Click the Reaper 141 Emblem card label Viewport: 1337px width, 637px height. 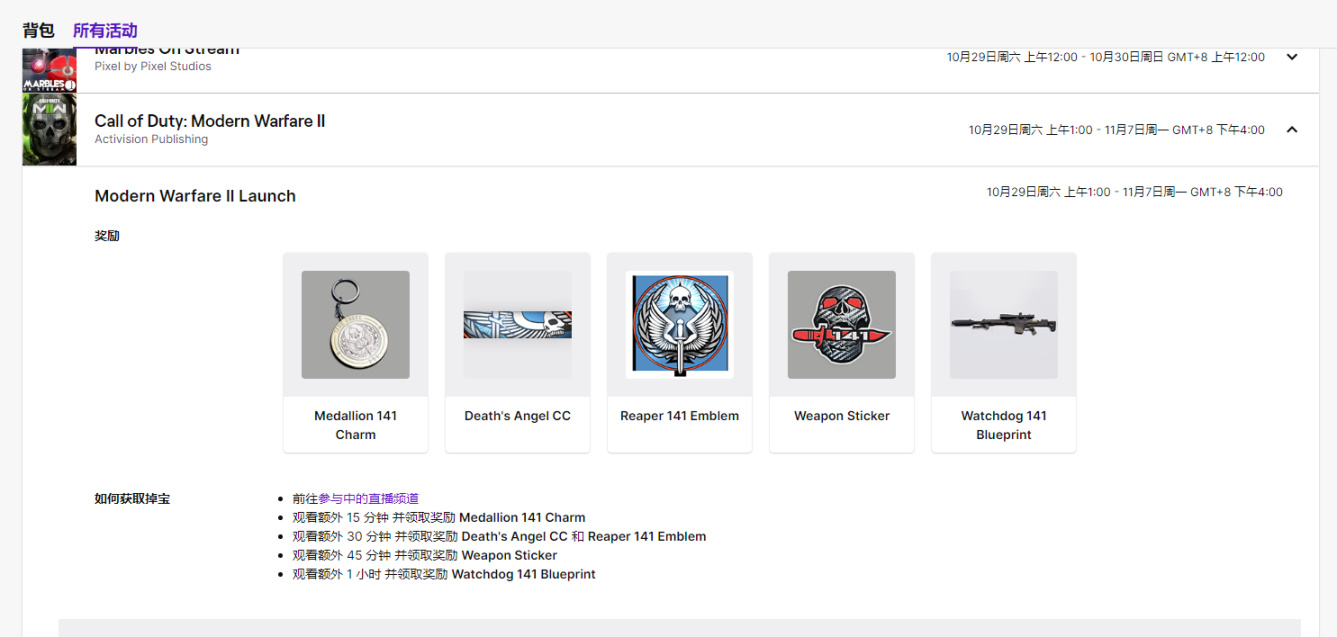click(x=680, y=416)
